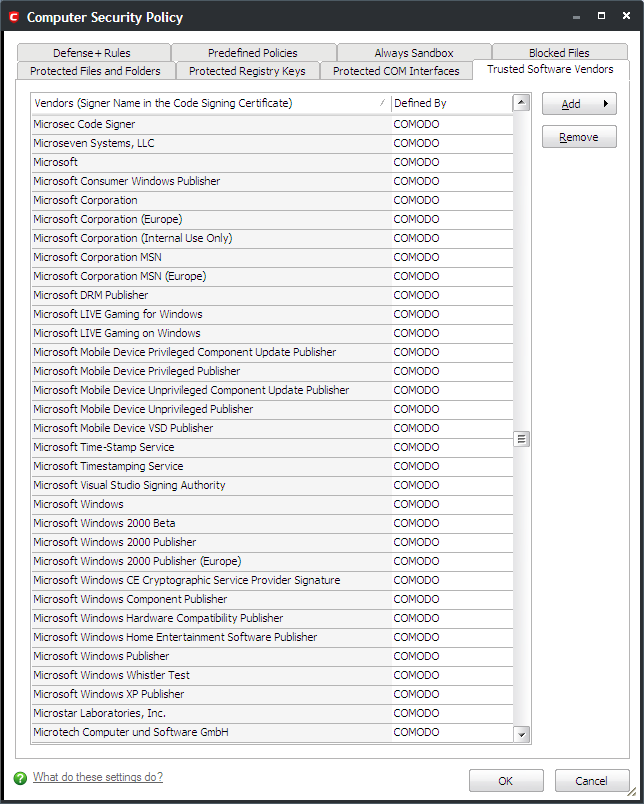The image size is (644, 804).
Task: Sort by the Defined By column header
Action: pos(451,103)
